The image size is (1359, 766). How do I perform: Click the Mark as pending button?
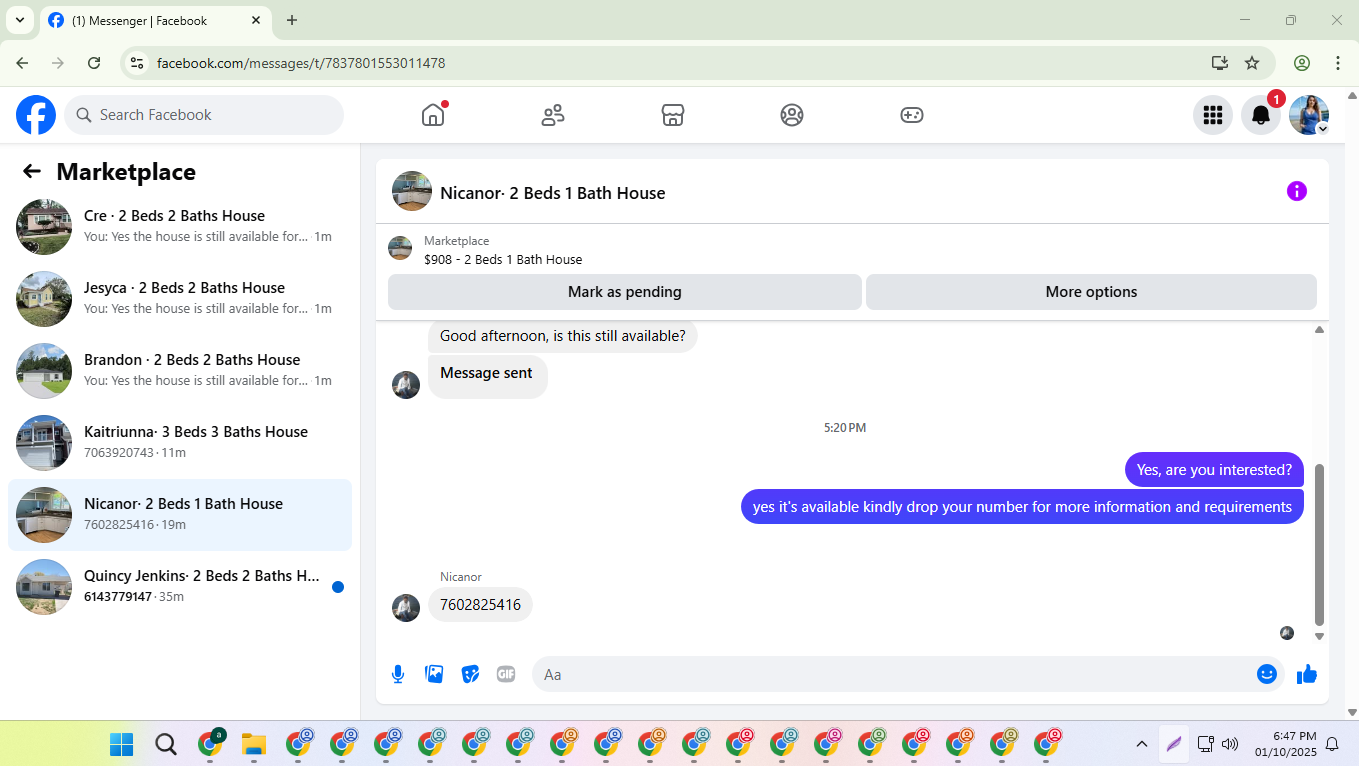(625, 292)
